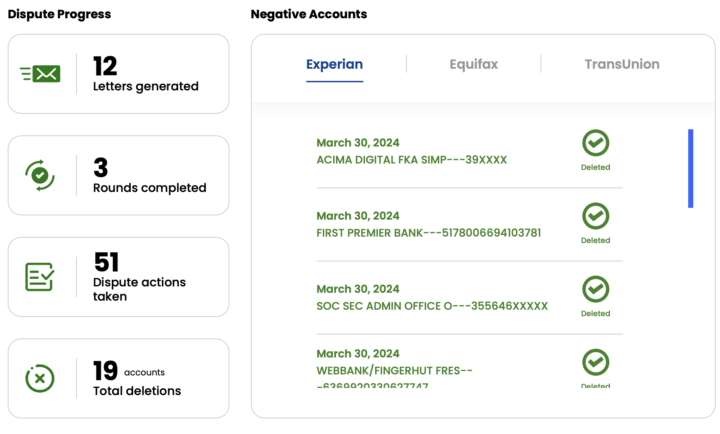Viewport: 720px width, 434px height.
Task: Click March 30, 2024 date above FIRST PREMIER
Action: (x=358, y=216)
